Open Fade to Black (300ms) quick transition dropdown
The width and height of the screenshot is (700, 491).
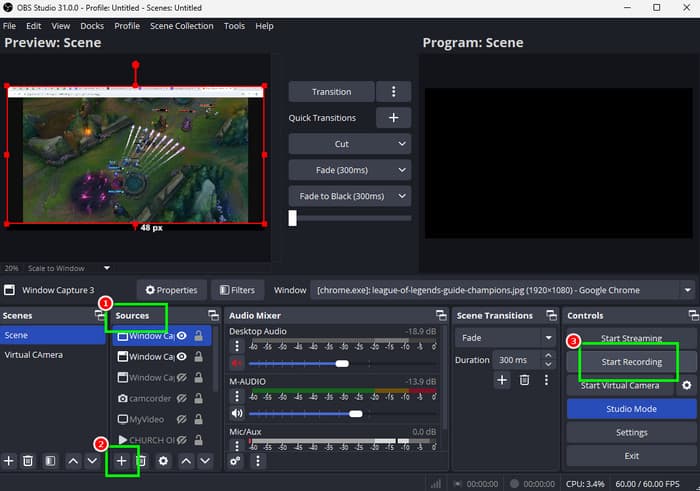pos(402,196)
